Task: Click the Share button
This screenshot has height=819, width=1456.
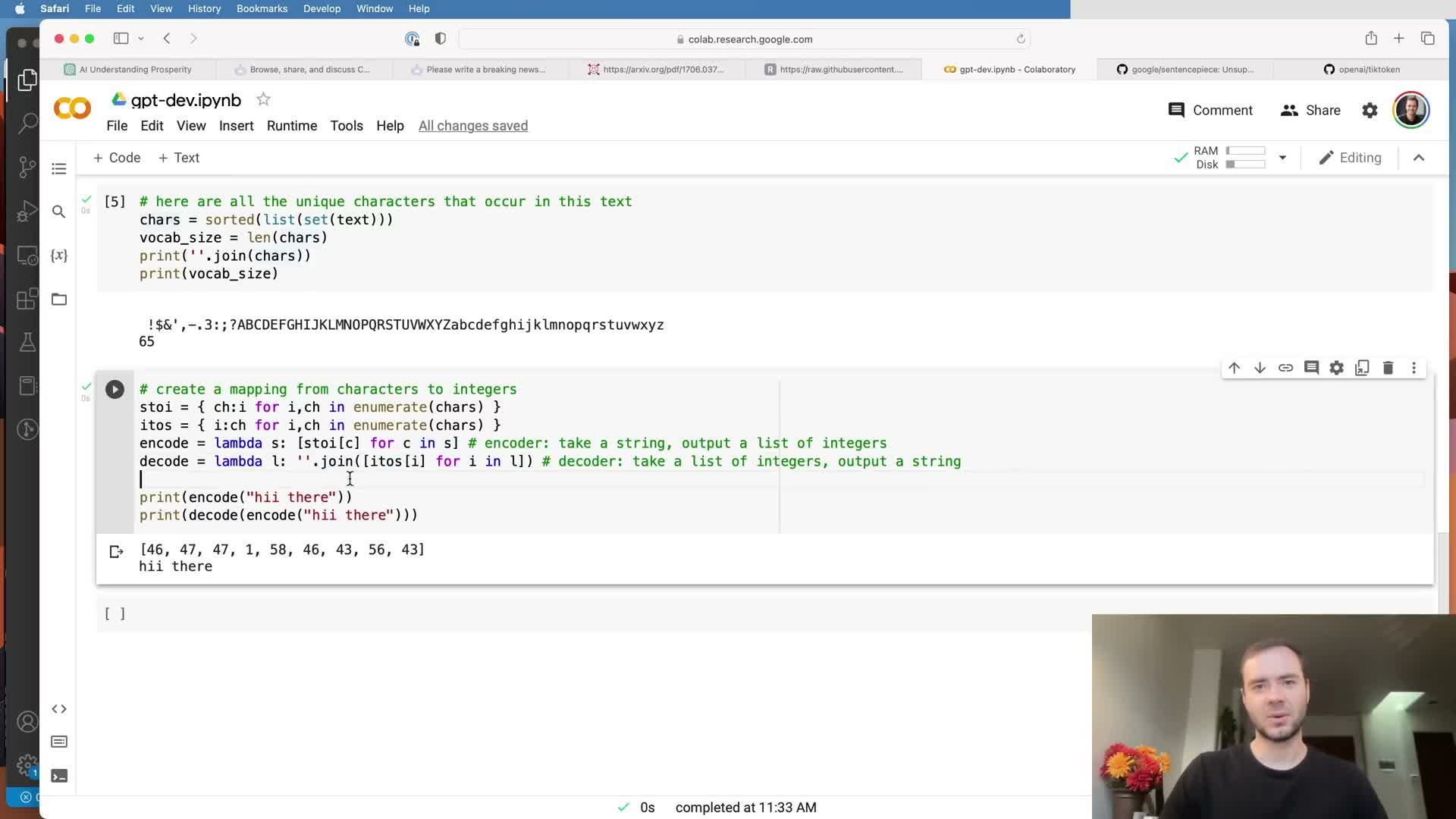Action: pyautogui.click(x=1310, y=111)
